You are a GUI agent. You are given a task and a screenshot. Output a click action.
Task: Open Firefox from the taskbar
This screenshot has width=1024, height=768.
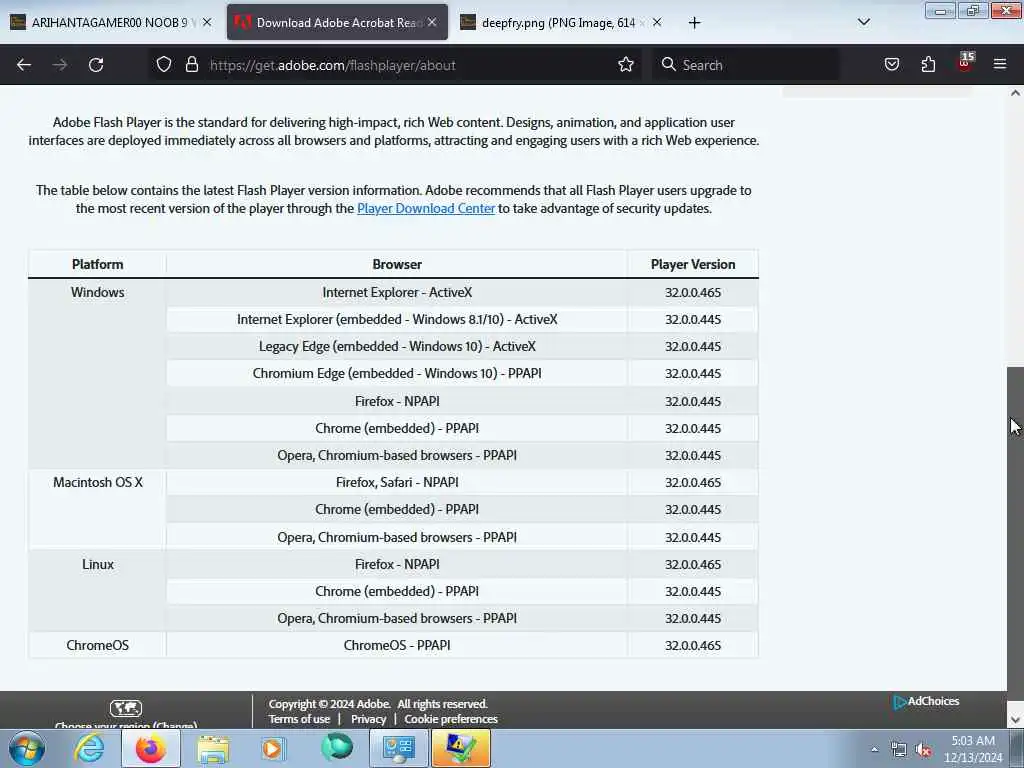[x=150, y=748]
